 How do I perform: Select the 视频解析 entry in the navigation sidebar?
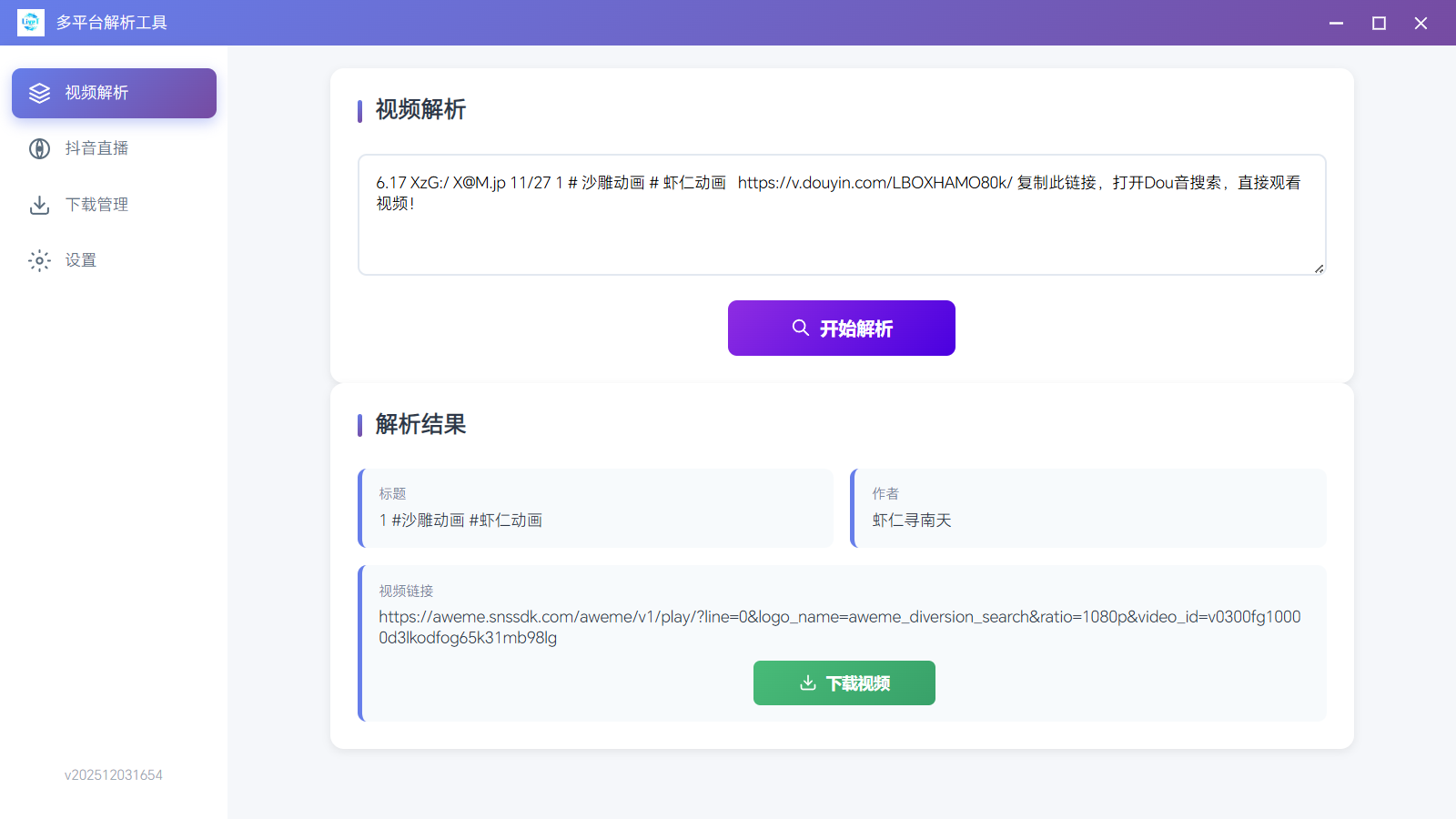click(96, 92)
